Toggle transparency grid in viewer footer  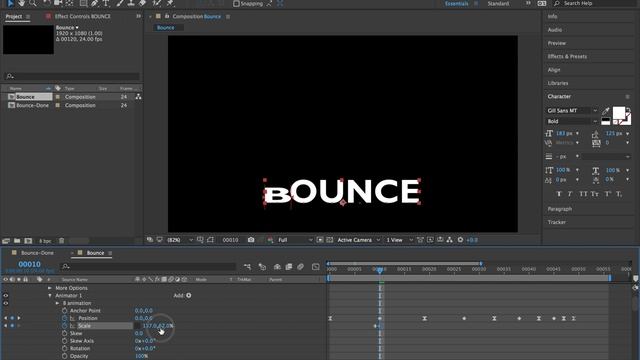330,240
